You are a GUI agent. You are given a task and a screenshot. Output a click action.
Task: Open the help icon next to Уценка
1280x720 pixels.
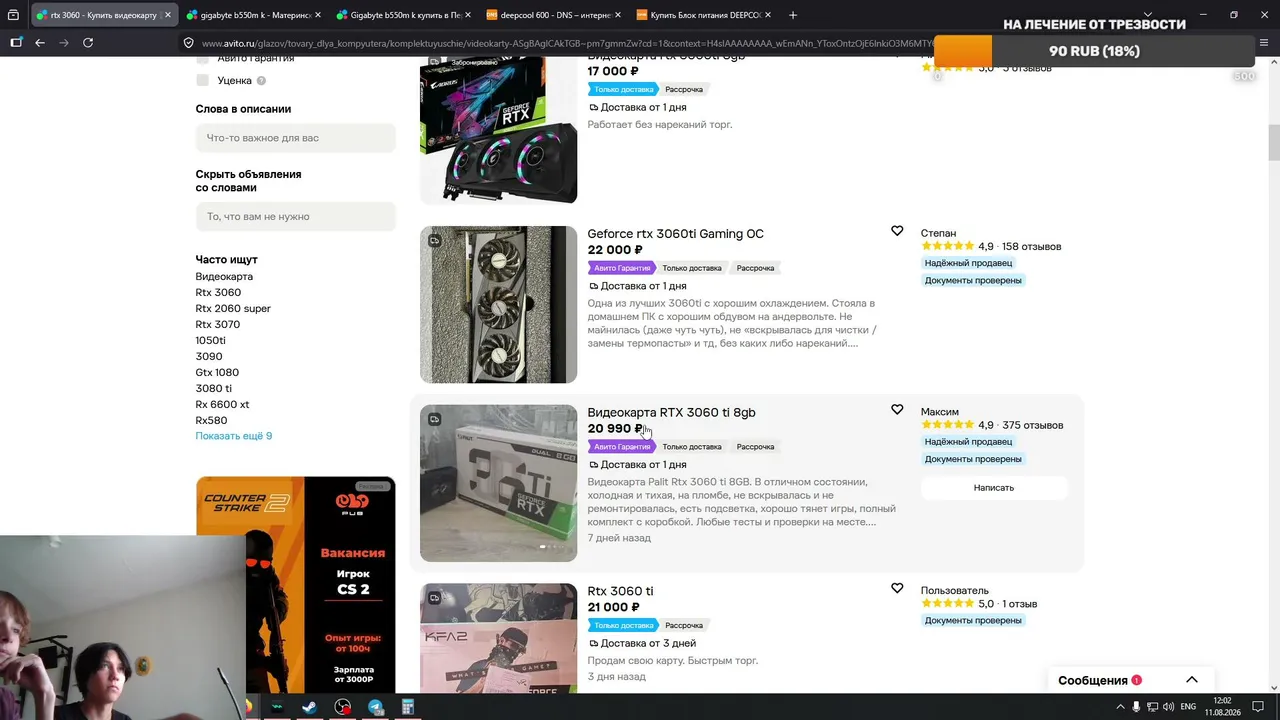pyautogui.click(x=261, y=80)
